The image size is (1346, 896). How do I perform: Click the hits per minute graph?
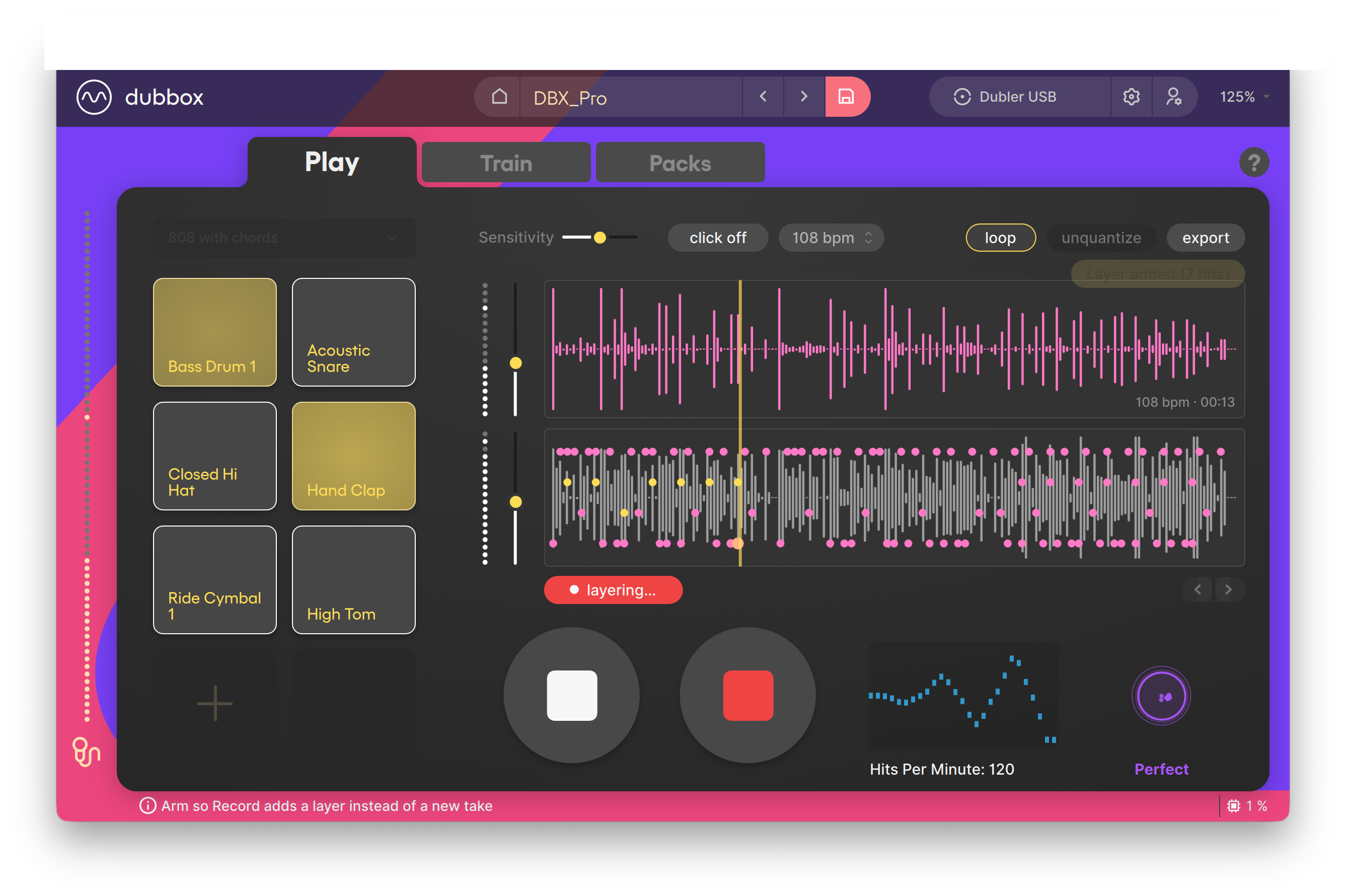pyautogui.click(x=963, y=696)
